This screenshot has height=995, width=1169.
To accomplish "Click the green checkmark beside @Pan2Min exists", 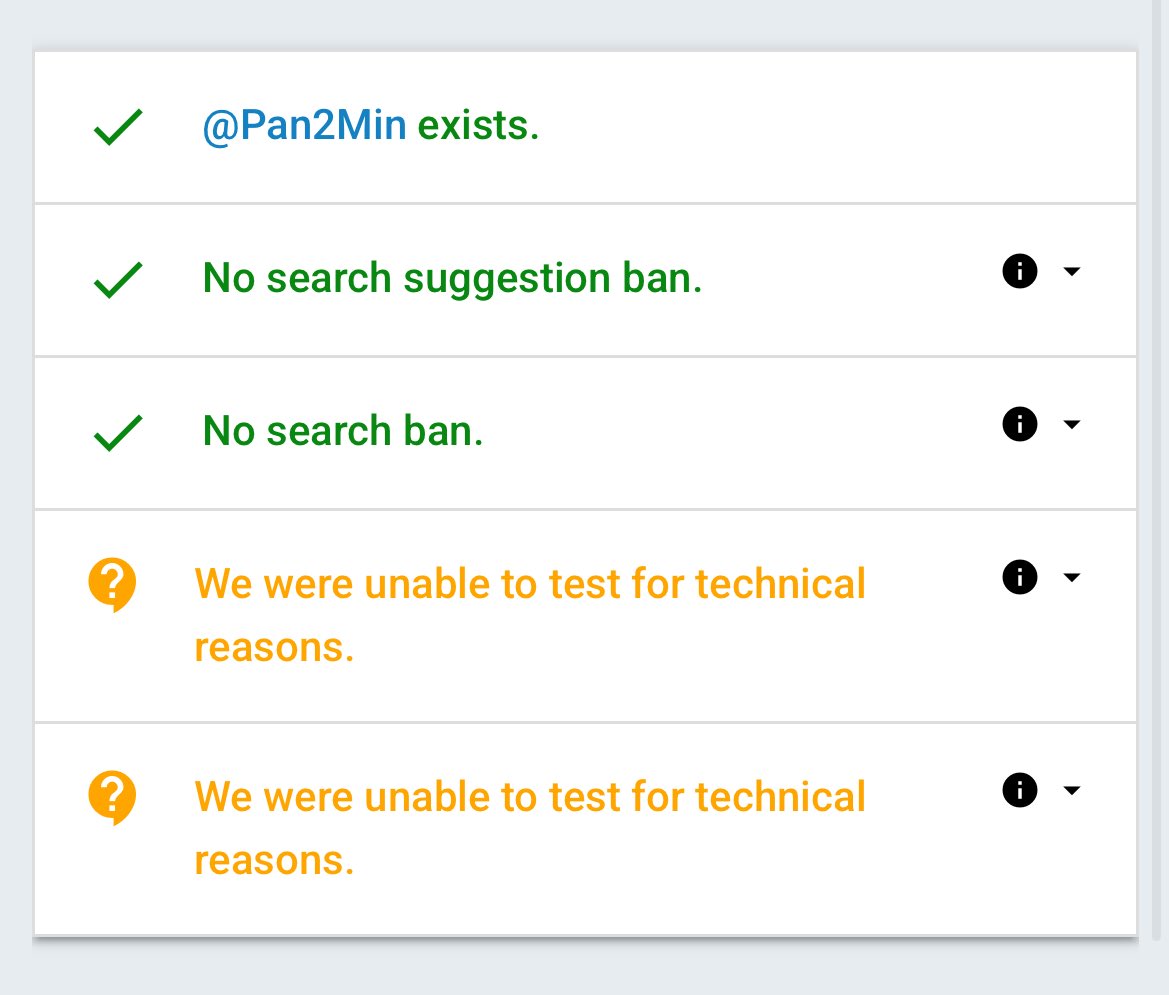I will tap(118, 127).
